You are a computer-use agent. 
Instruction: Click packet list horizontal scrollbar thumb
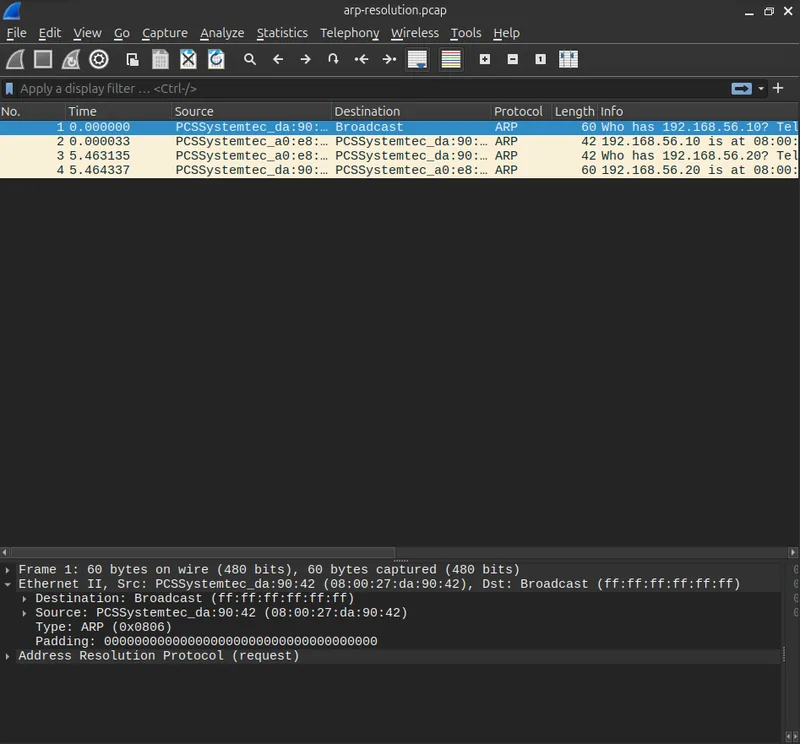click(203, 552)
